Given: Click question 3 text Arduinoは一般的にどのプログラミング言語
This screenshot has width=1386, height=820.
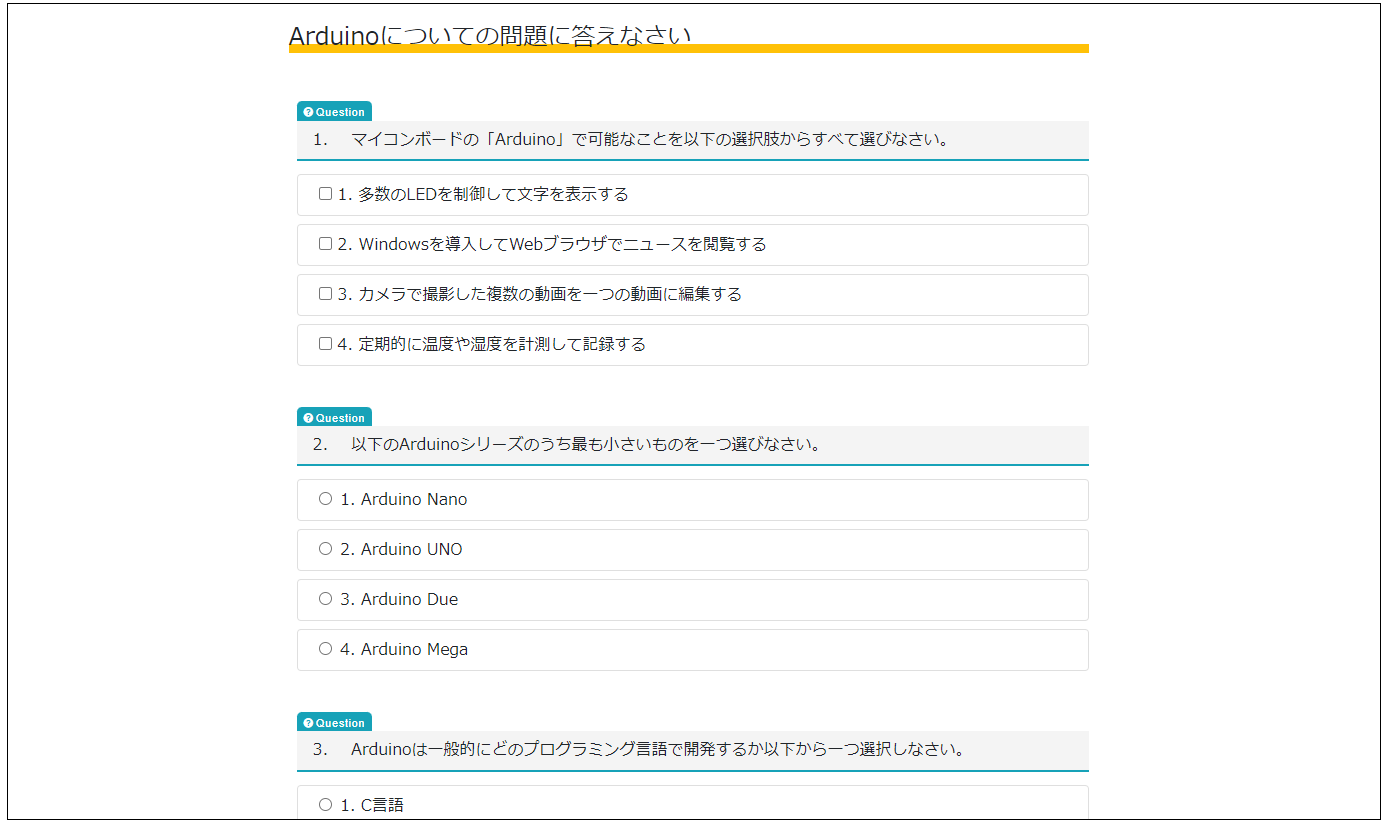Looking at the screenshot, I should 658,750.
